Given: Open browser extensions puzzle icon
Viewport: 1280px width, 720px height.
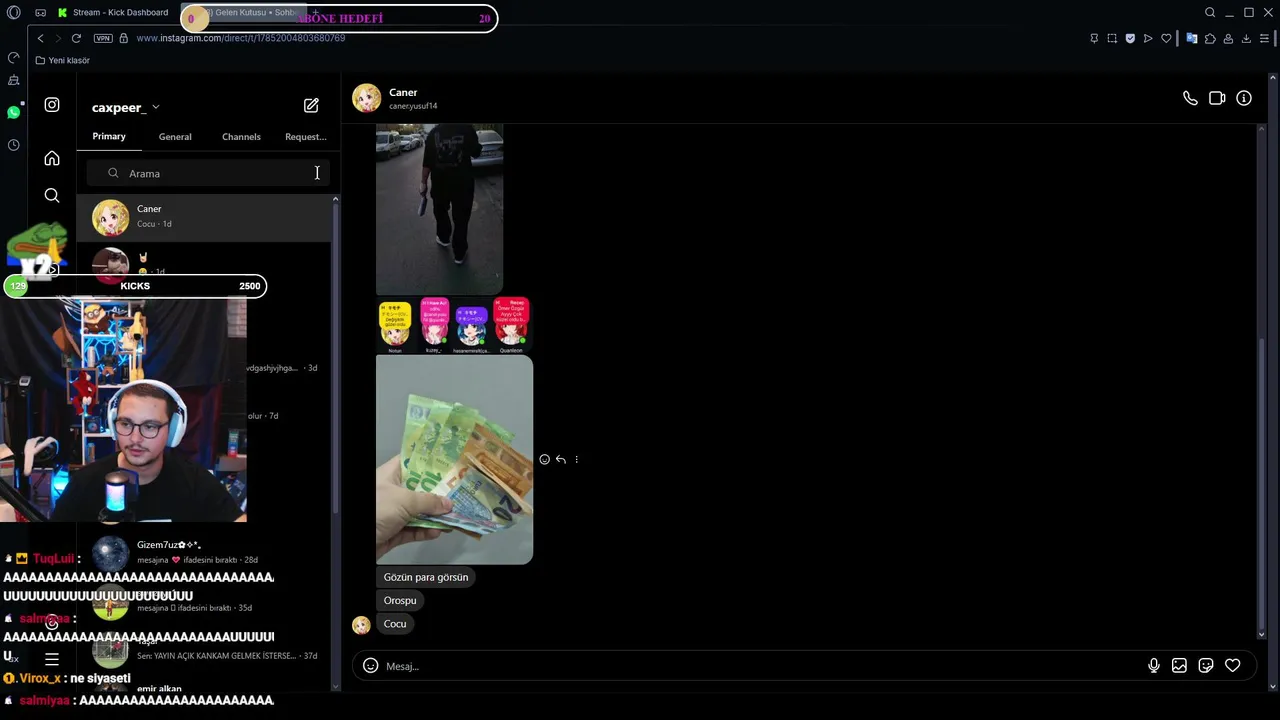Looking at the screenshot, I should [x=1210, y=38].
